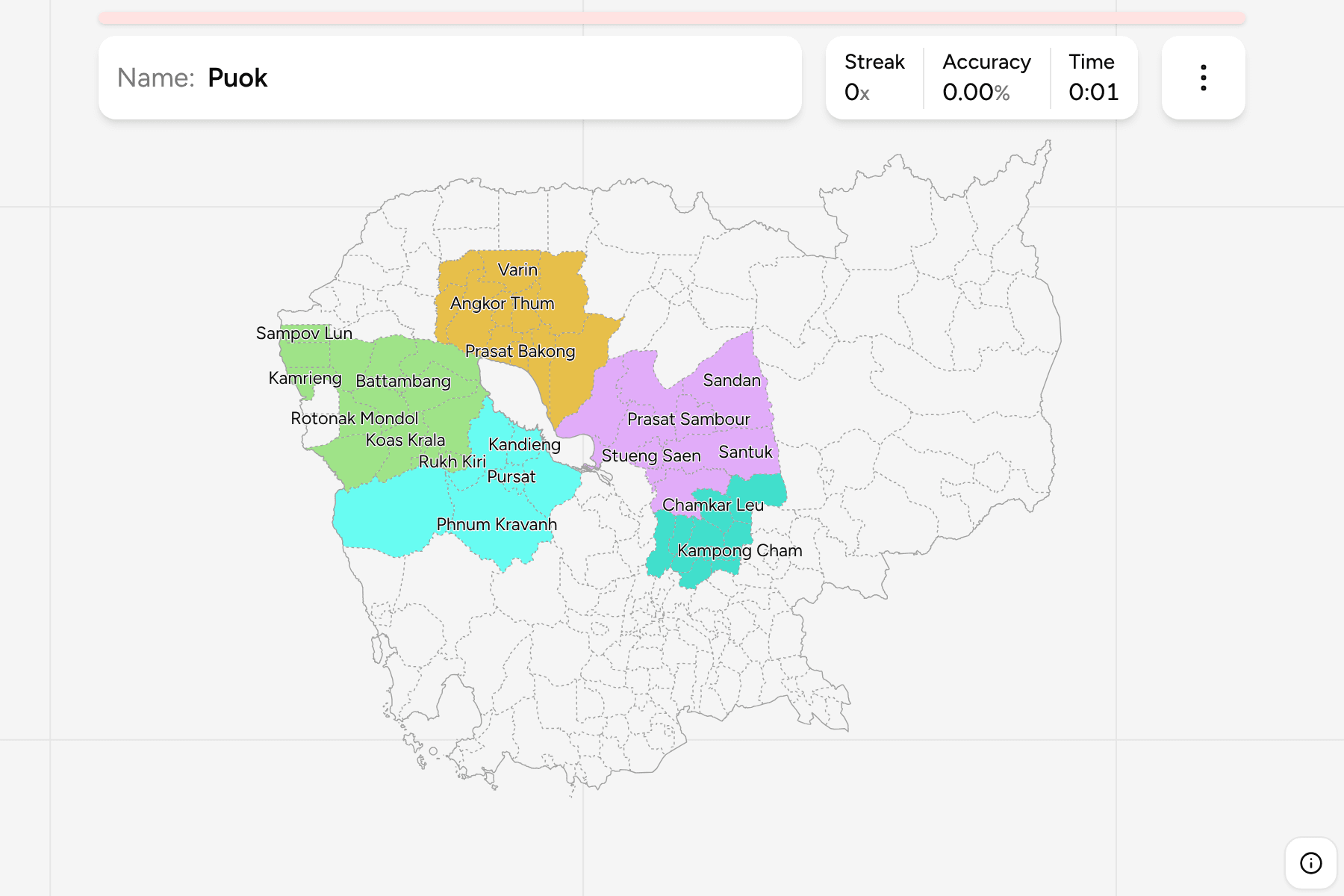Click the Stueng Saen label

click(651, 455)
